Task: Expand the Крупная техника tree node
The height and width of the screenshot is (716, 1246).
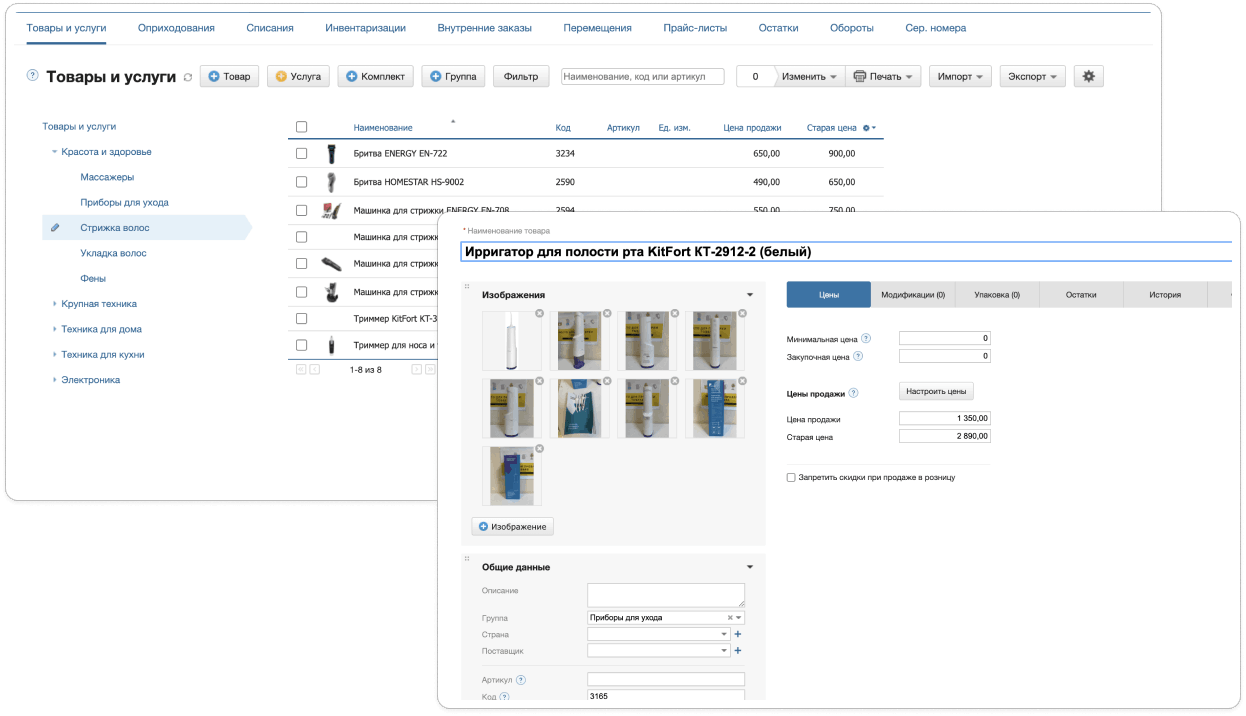Action: pyautogui.click(x=55, y=304)
